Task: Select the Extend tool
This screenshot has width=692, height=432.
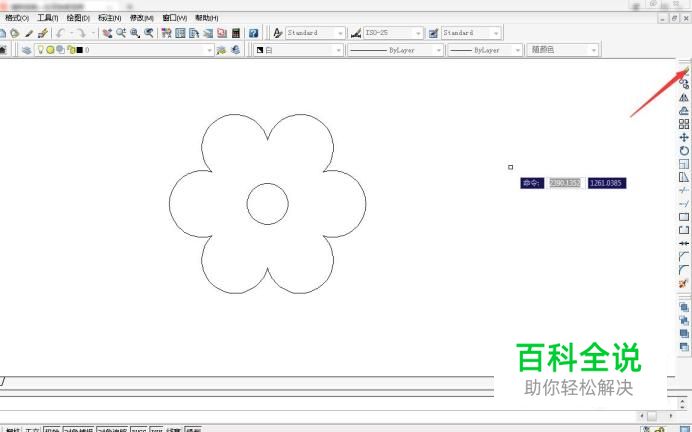Action: point(684,203)
